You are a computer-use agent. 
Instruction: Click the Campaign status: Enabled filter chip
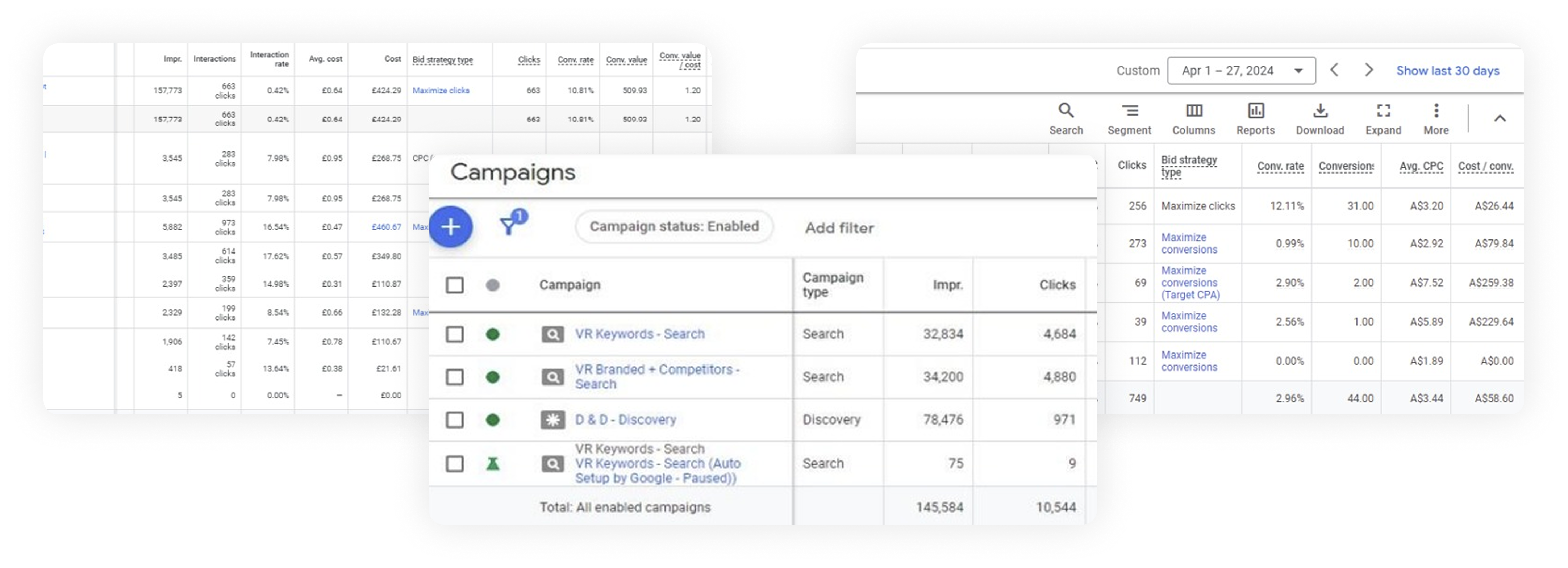tap(674, 226)
